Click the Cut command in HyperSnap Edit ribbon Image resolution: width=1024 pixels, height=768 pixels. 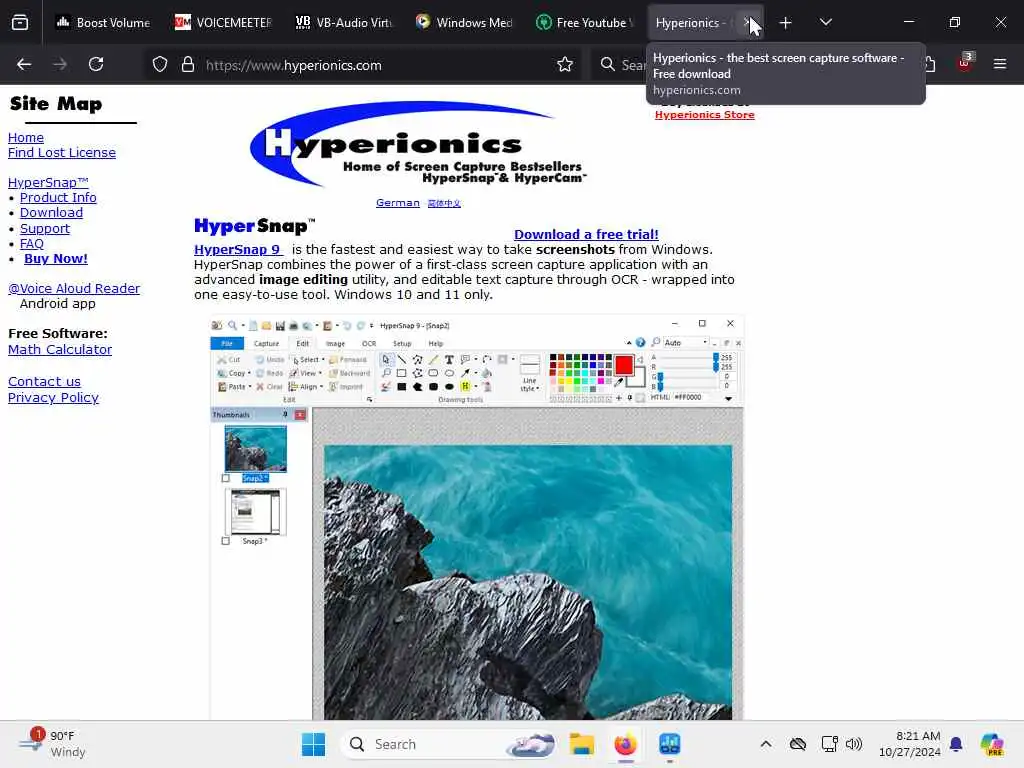click(229, 360)
